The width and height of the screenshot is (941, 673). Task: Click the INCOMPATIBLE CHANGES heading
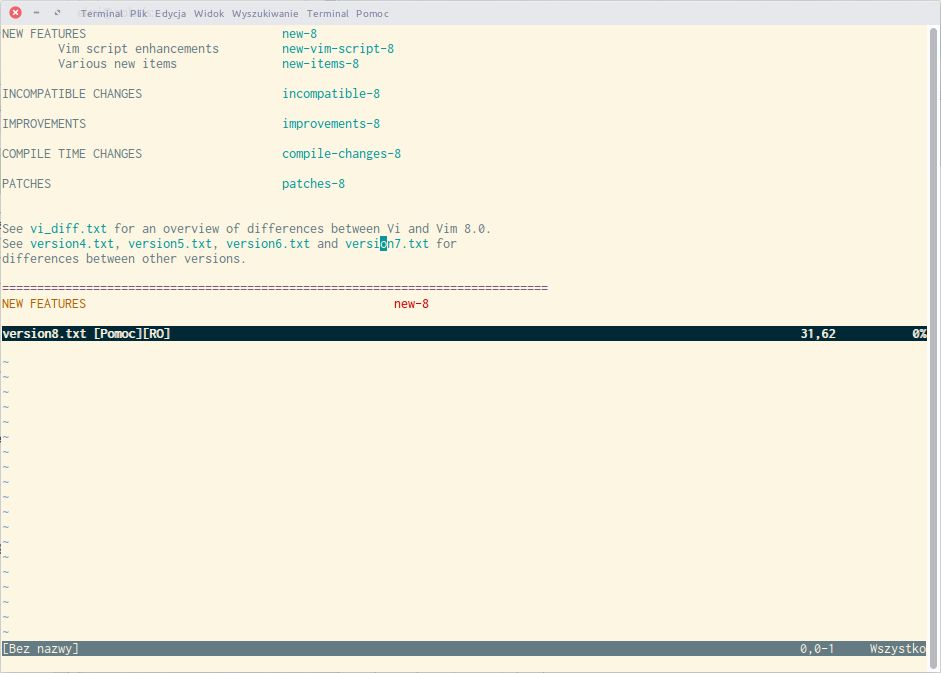[x=72, y=94]
